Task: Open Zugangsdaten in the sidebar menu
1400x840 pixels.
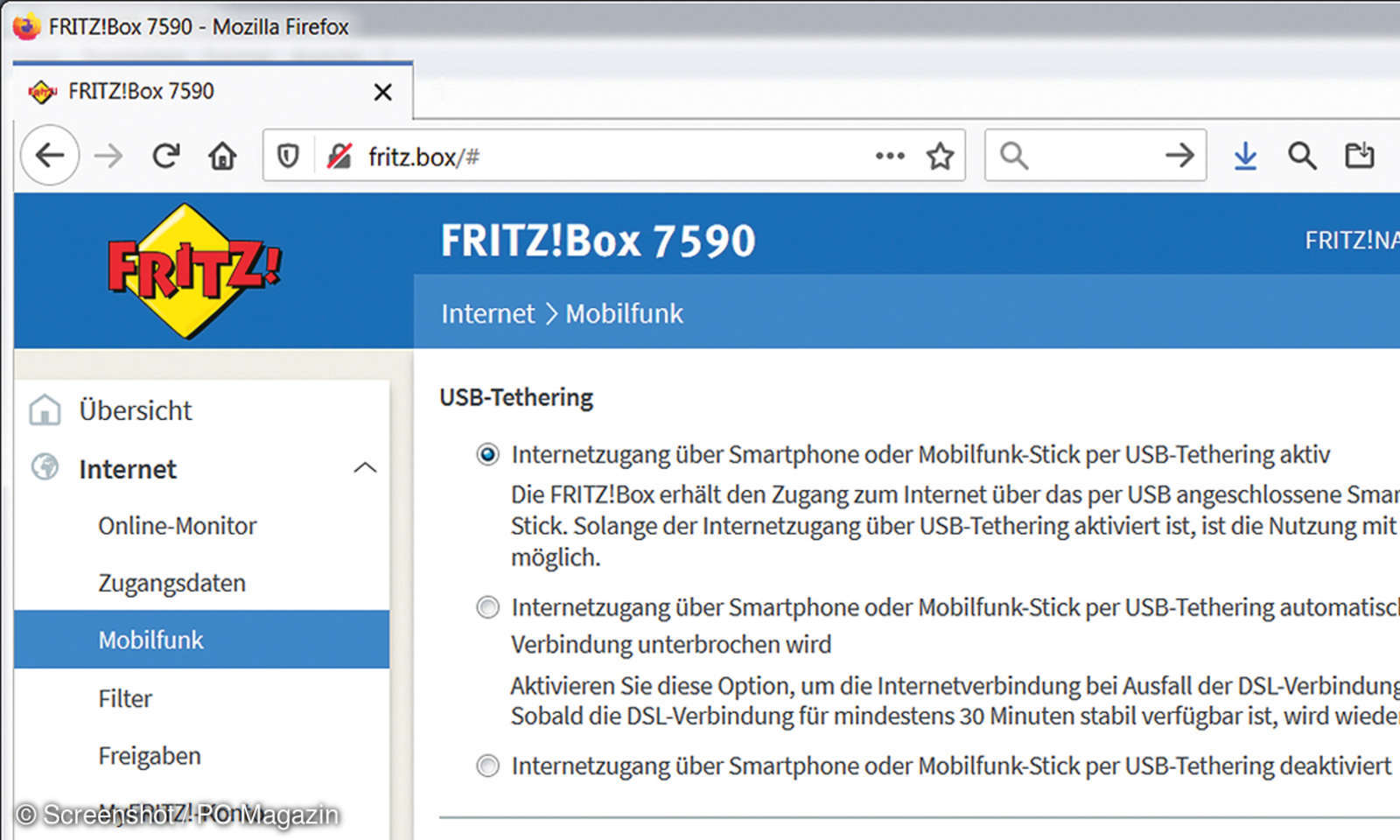Action: click(x=171, y=583)
